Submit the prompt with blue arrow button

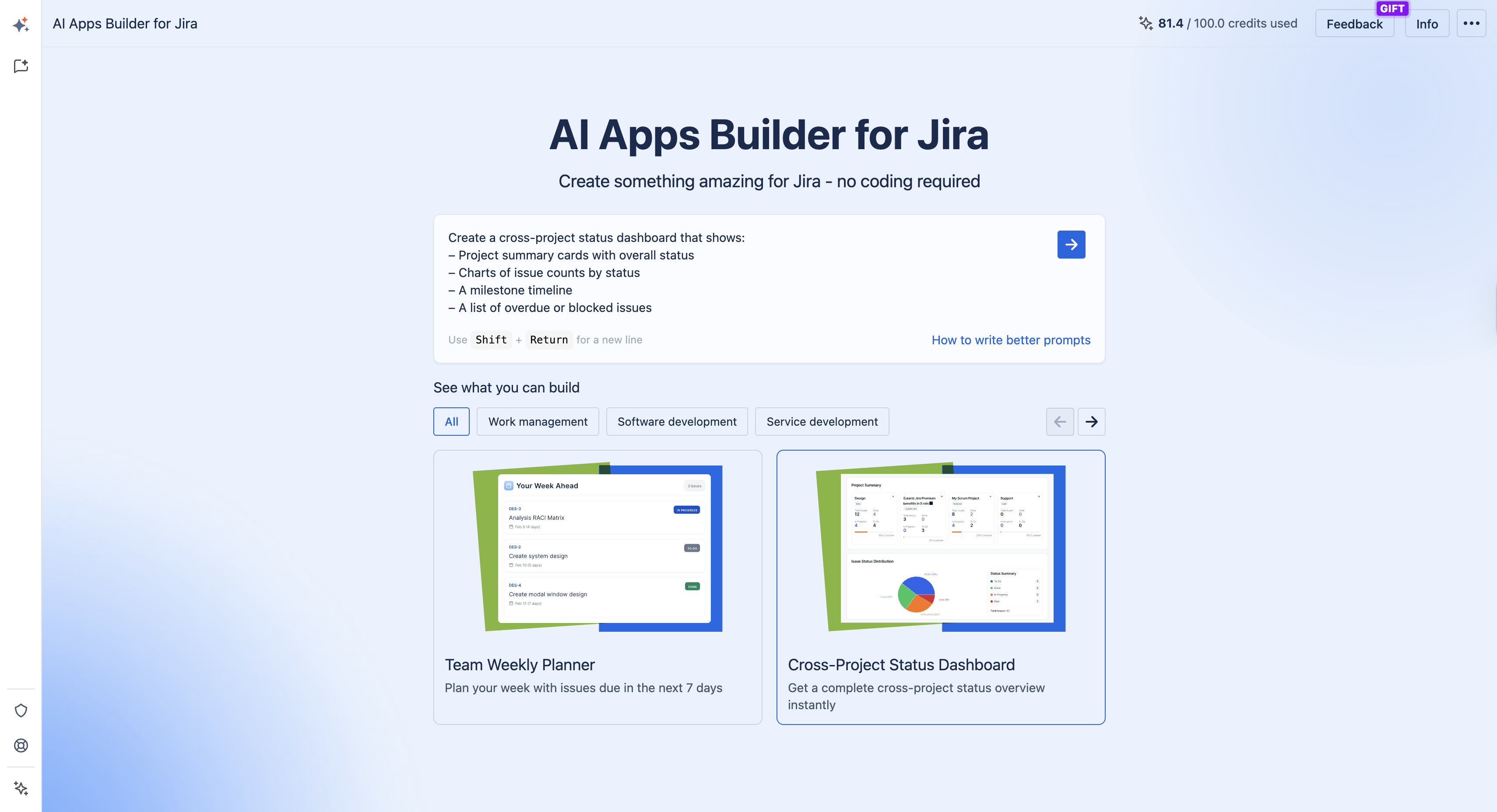pyautogui.click(x=1071, y=245)
